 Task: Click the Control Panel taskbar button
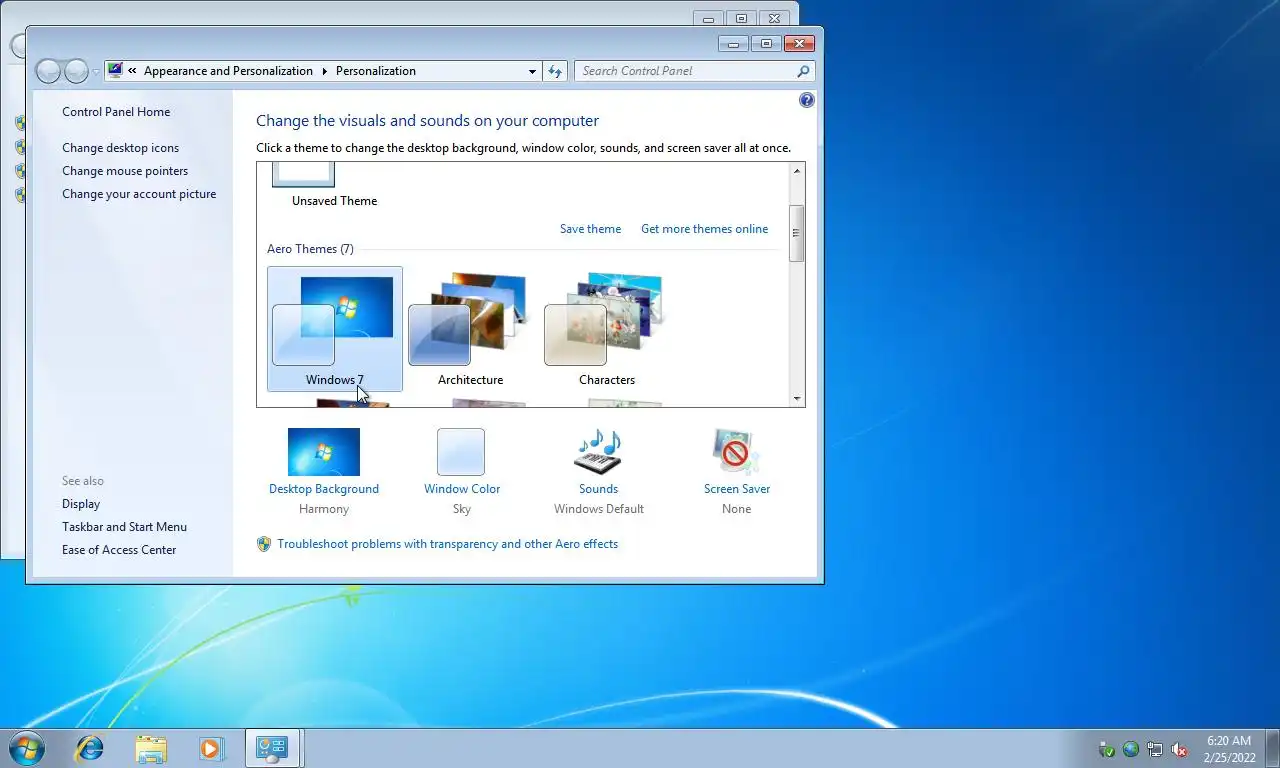click(x=273, y=748)
